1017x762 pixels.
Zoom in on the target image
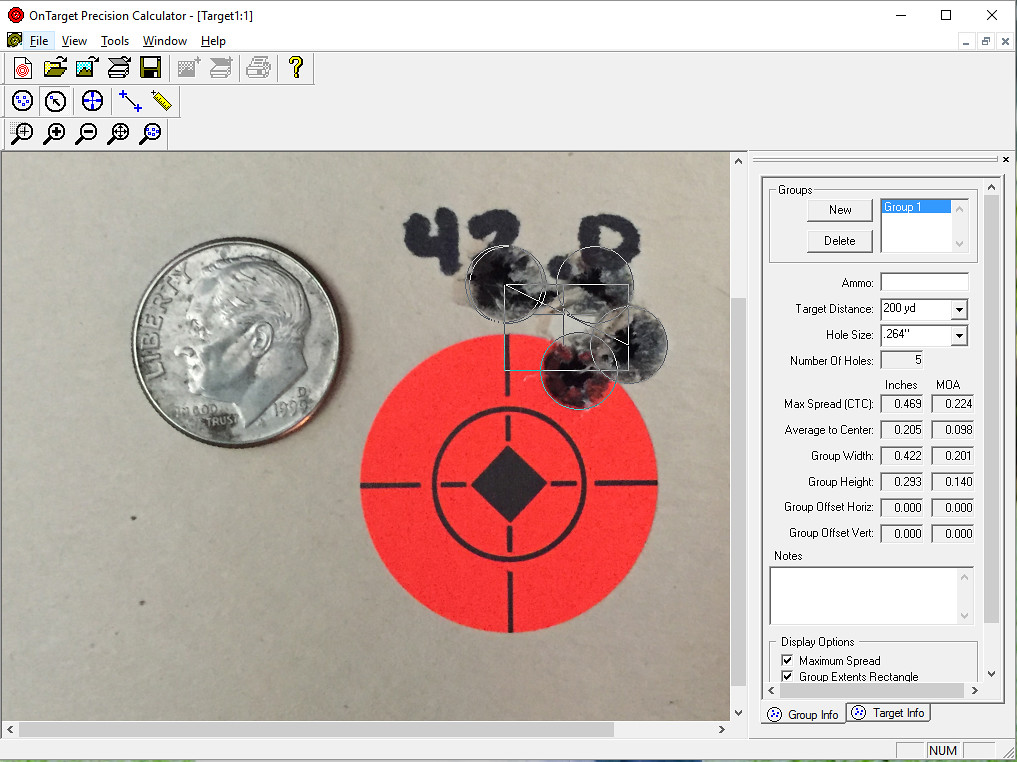[54, 134]
